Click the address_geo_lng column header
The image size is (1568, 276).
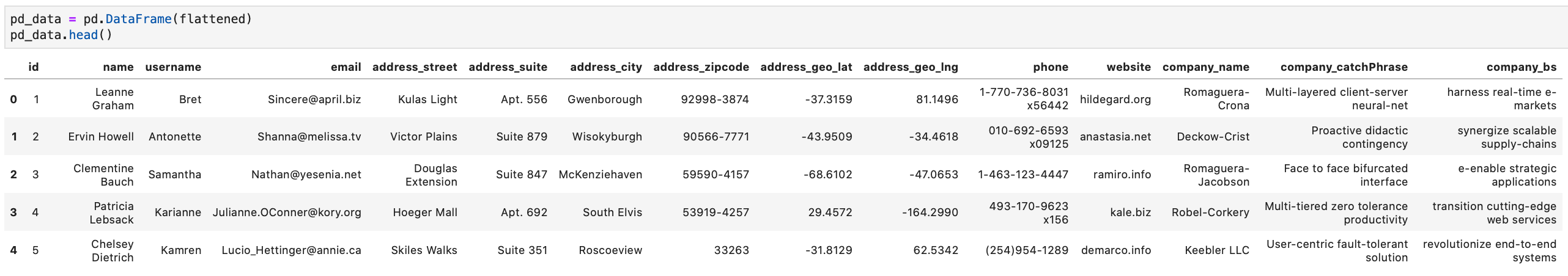click(910, 67)
